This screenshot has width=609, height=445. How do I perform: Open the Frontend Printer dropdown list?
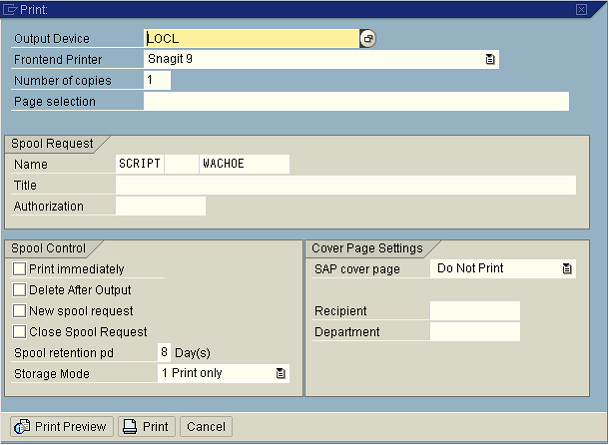pos(490,60)
